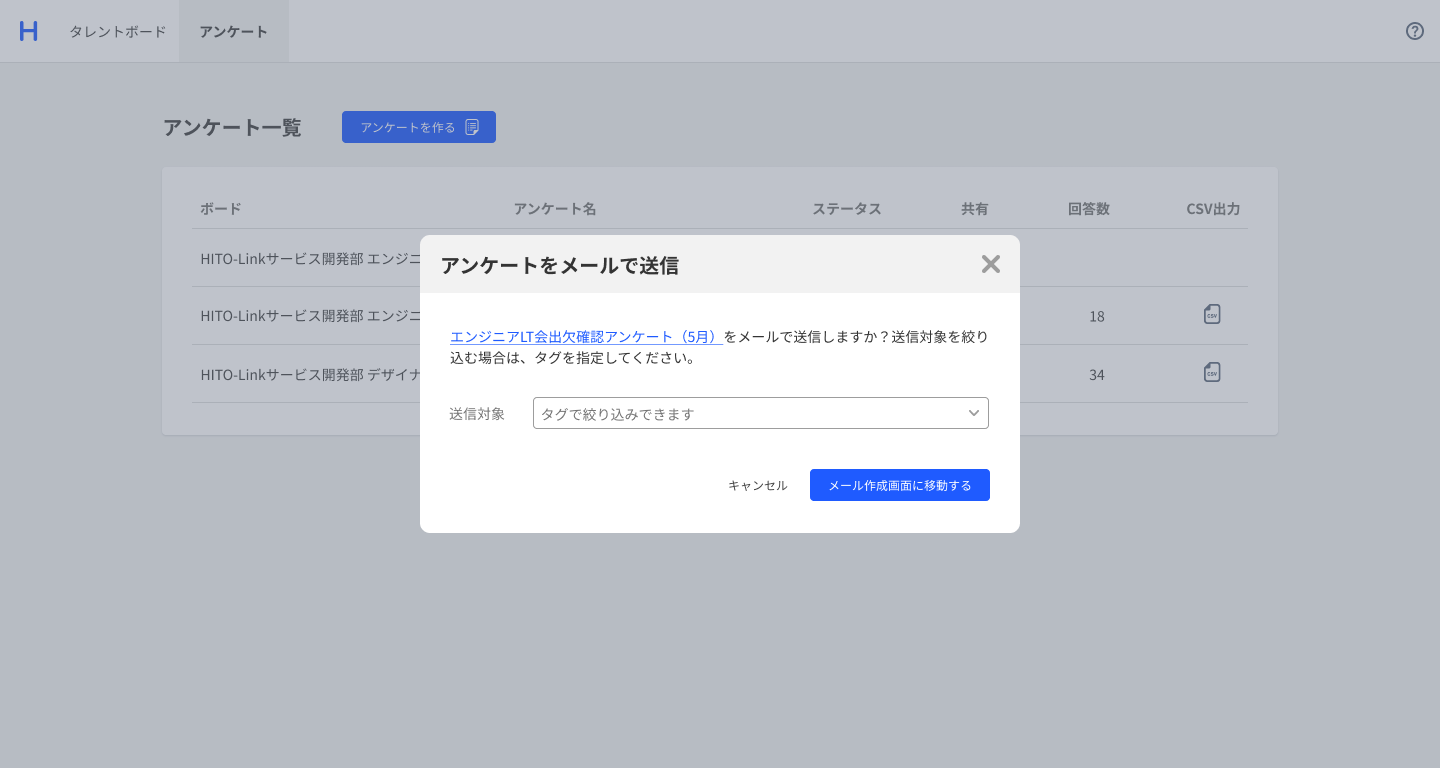Screen dimensions: 1440x768
Task: Click the blue H logo icon
Action: 28,31
